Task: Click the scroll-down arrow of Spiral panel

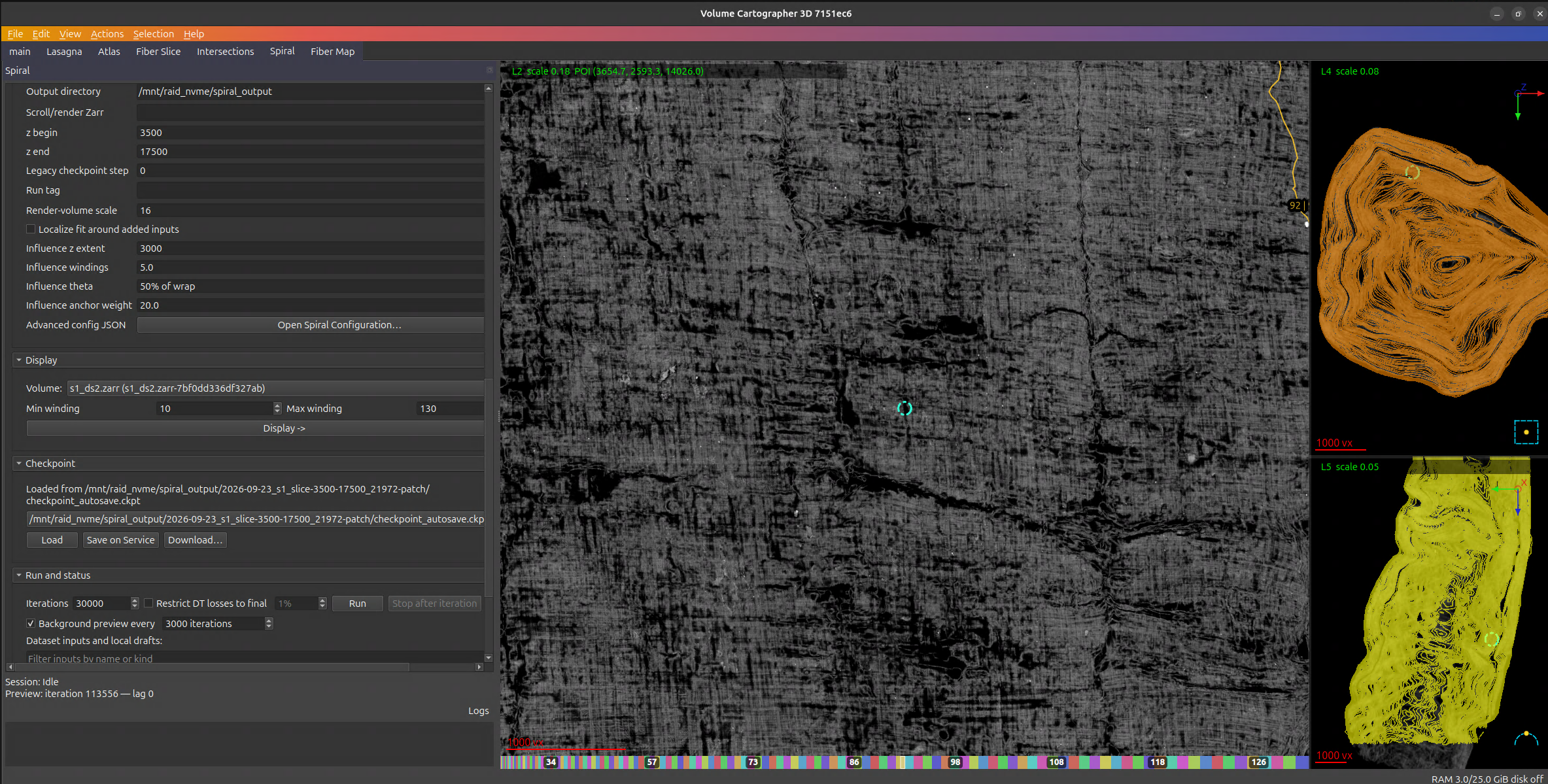Action: coord(489,658)
